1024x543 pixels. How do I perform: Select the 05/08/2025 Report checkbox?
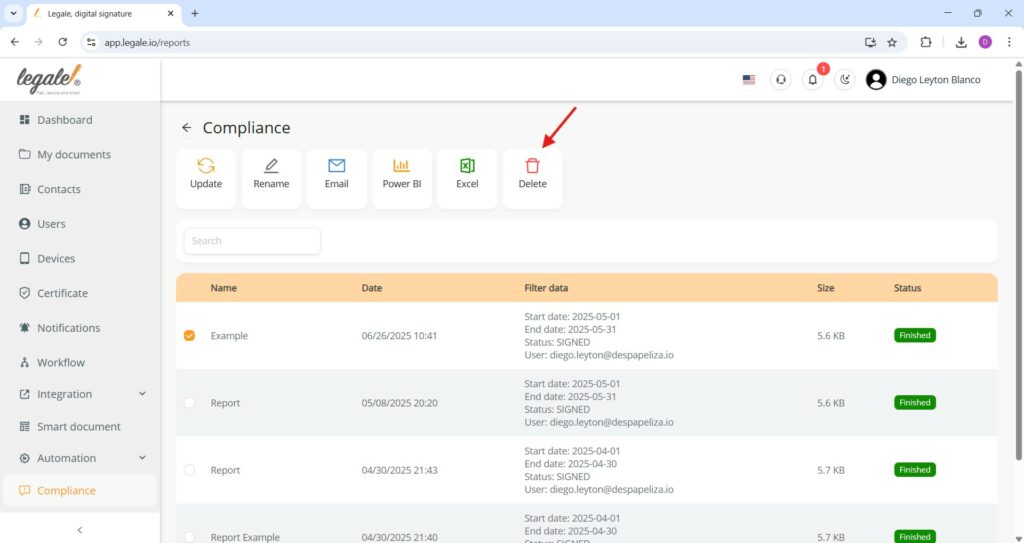tap(189, 403)
